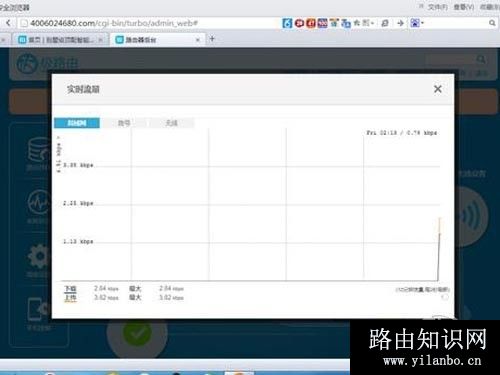
Task: Click the orange extension icon in toolbar
Action: (x=311, y=23)
